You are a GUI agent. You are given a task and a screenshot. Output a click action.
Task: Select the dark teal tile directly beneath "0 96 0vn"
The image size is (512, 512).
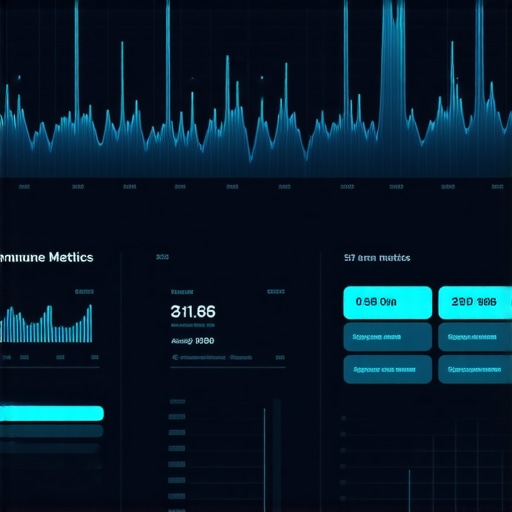click(x=388, y=337)
